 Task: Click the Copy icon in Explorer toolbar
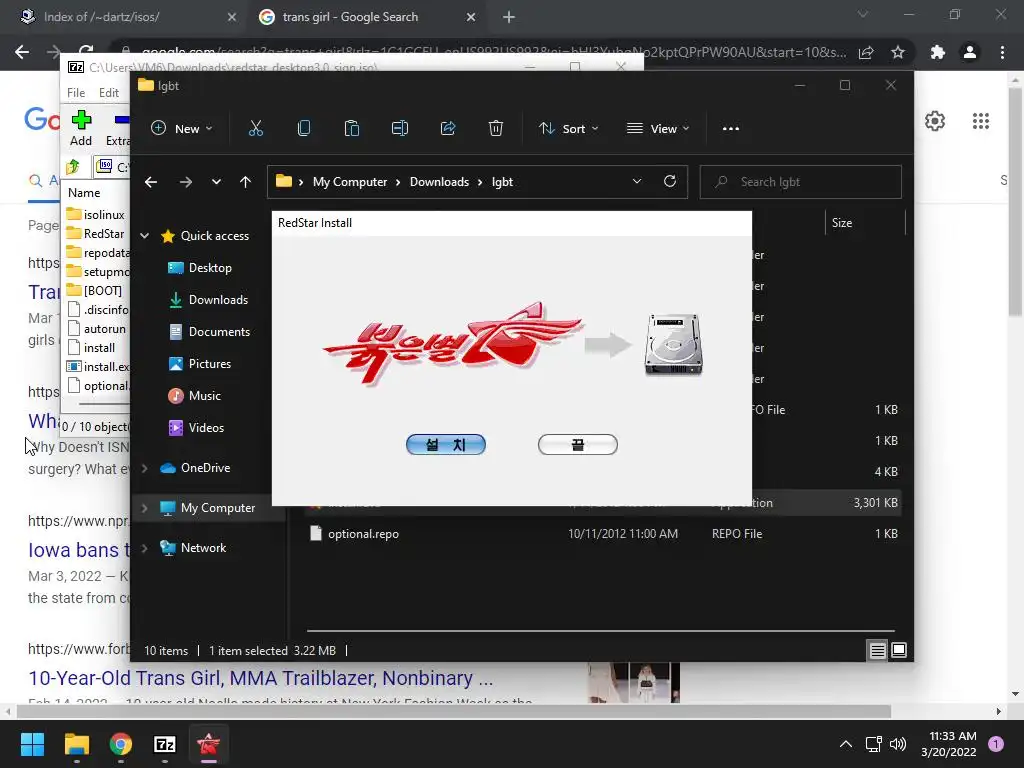click(x=304, y=129)
